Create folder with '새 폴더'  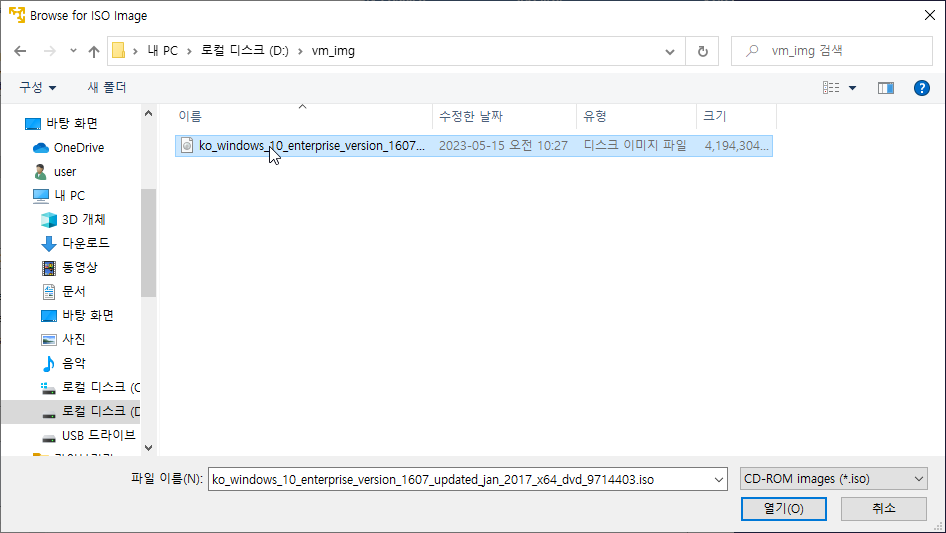click(107, 88)
